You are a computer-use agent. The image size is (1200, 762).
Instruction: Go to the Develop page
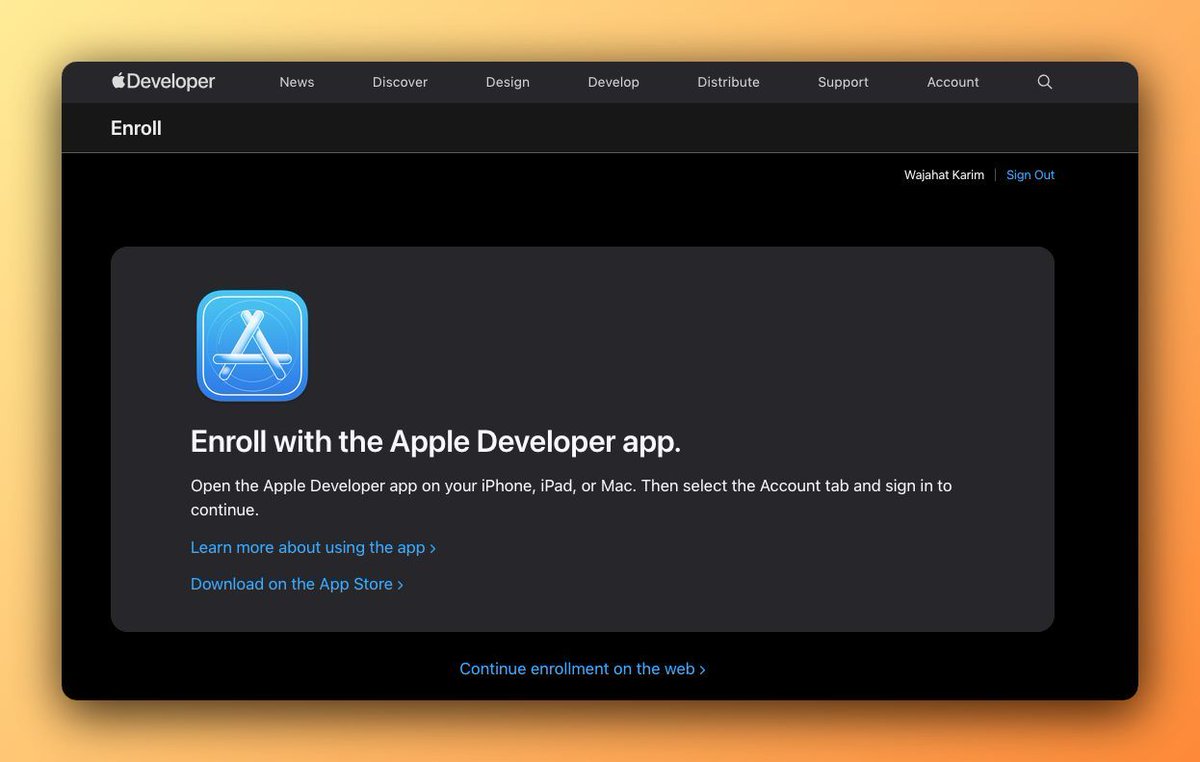tap(613, 82)
